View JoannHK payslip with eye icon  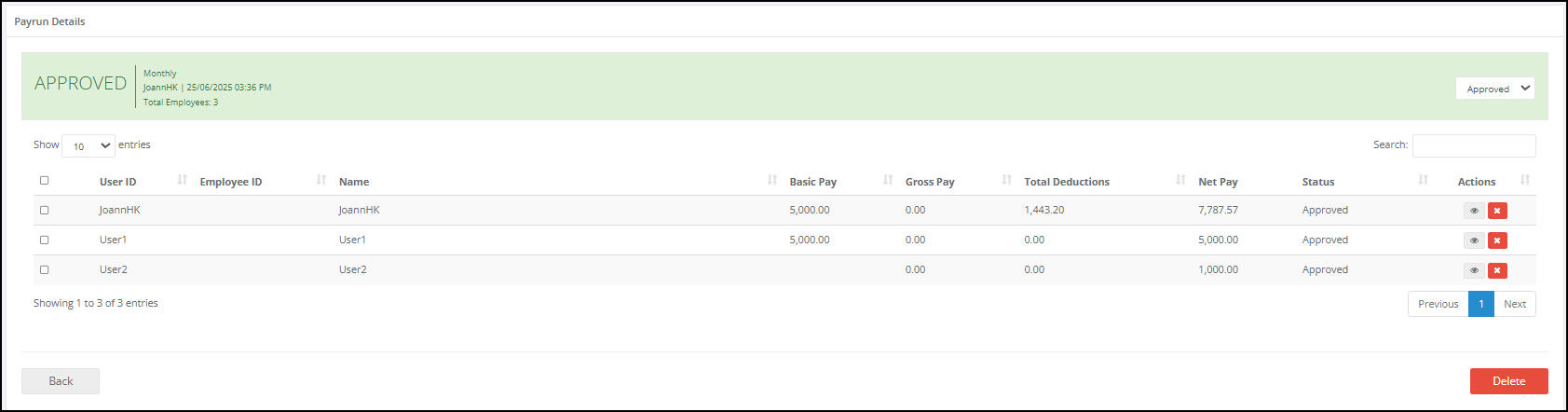(1474, 211)
